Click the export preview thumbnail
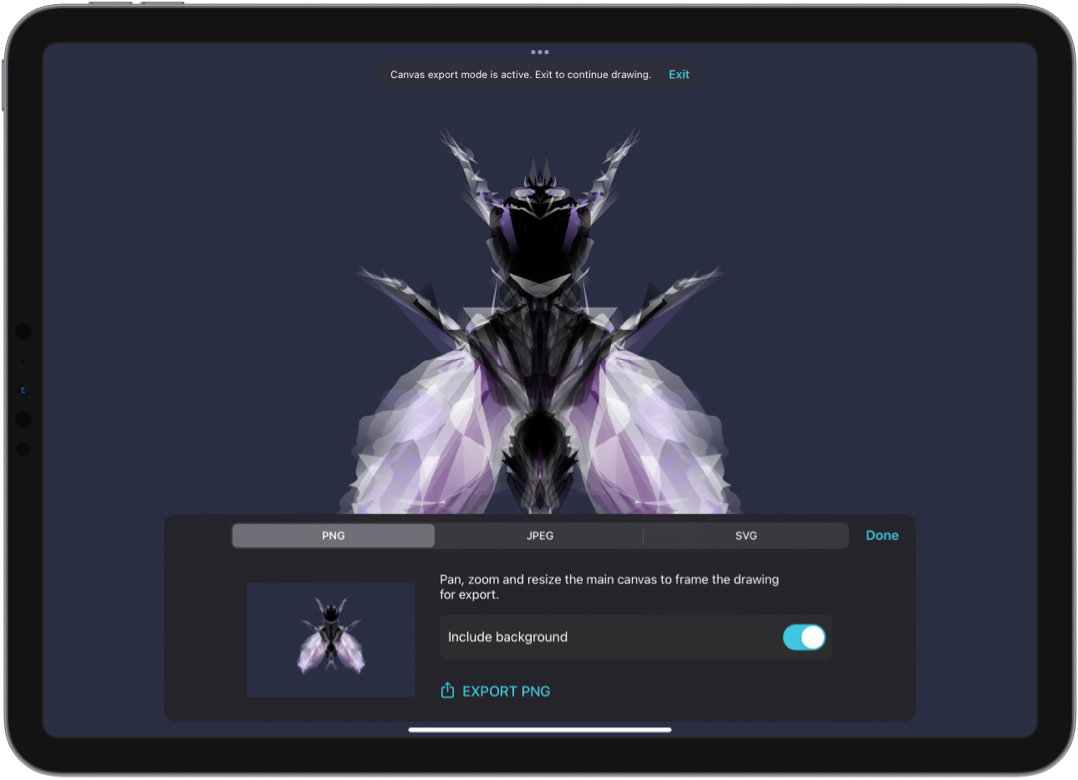This screenshot has height=780, width=1078. [x=331, y=640]
